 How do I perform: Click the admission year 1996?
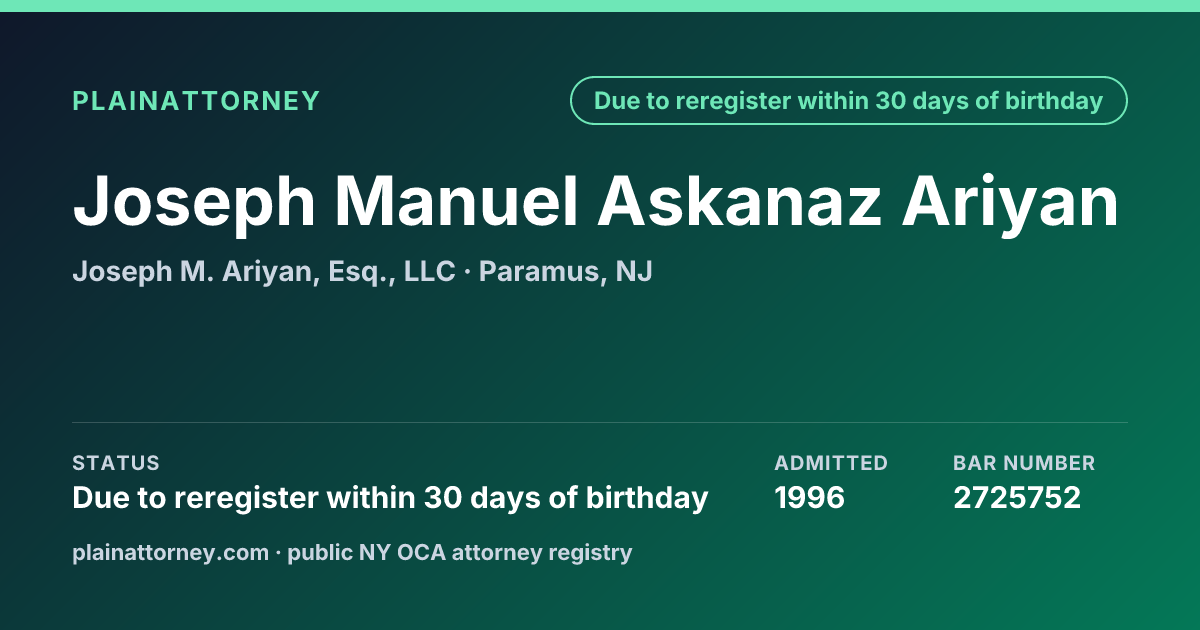pos(810,497)
